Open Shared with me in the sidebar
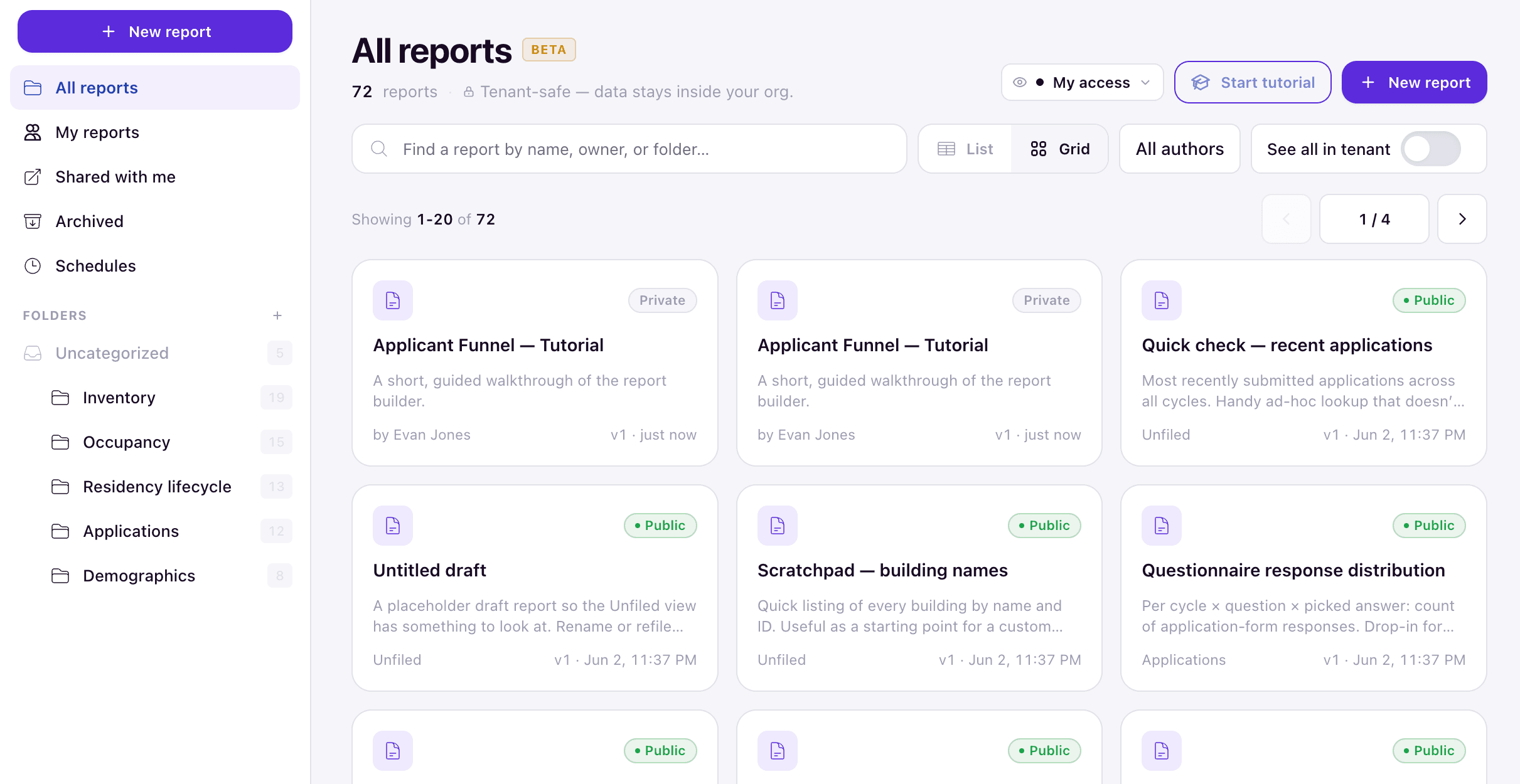This screenshot has width=1520, height=784. click(155, 177)
